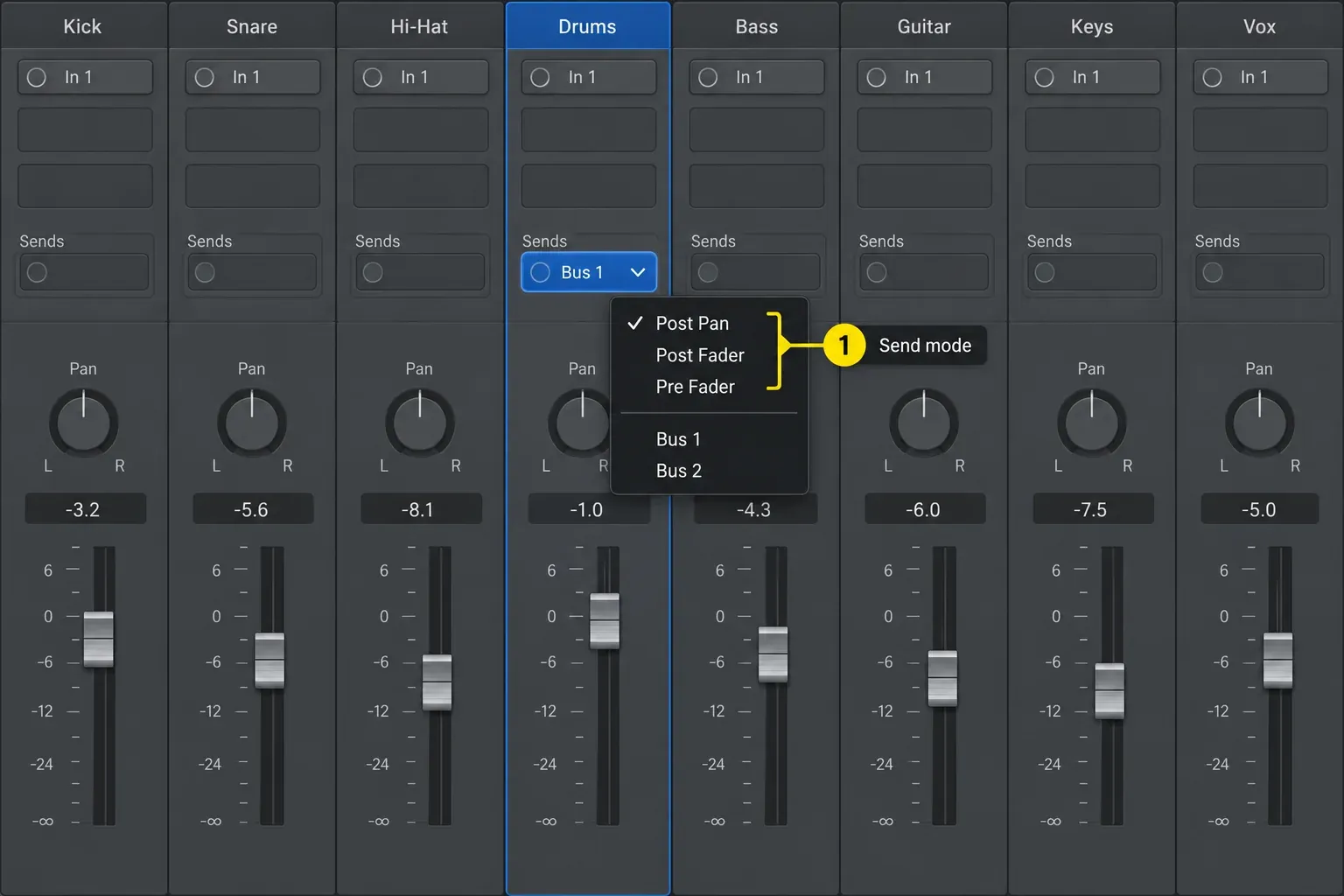Click the Keys pan knob

[1092, 423]
